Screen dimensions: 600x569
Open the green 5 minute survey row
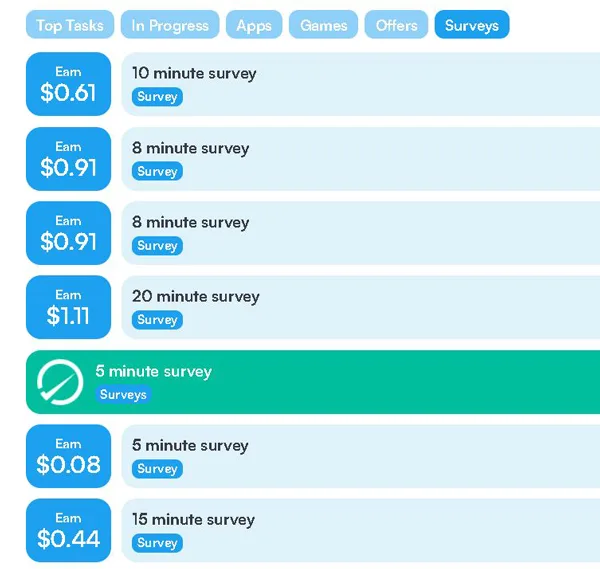click(350, 381)
